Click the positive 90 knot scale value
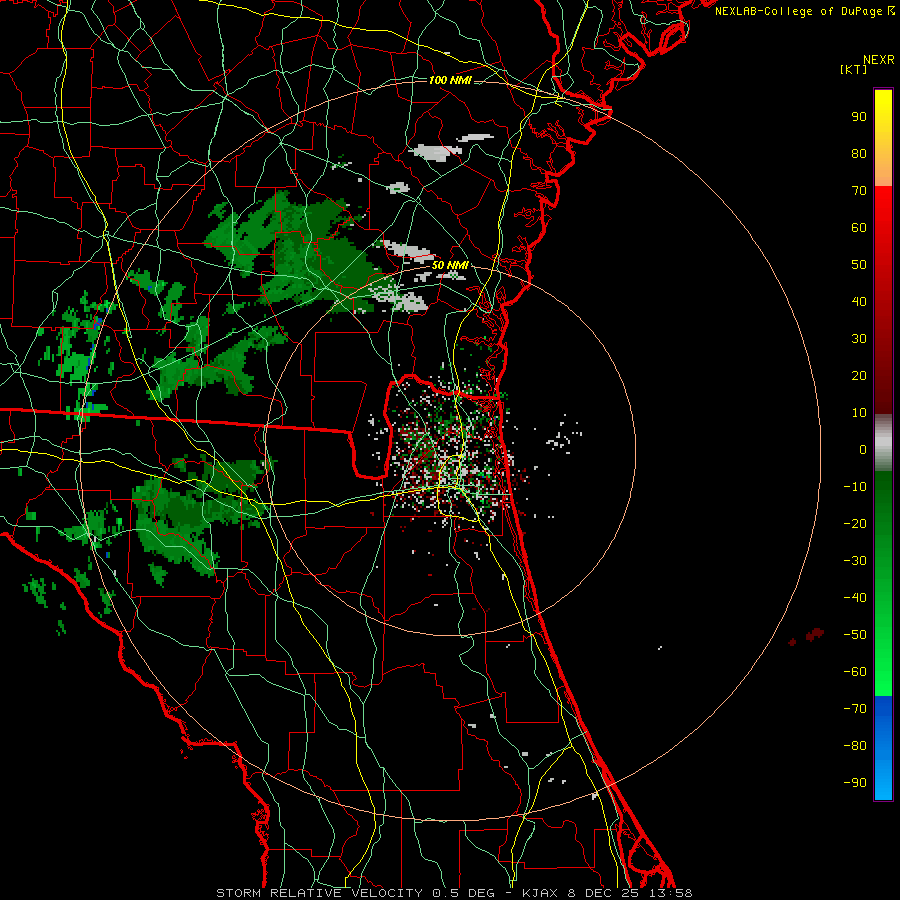The width and height of the screenshot is (900, 900). point(859,117)
